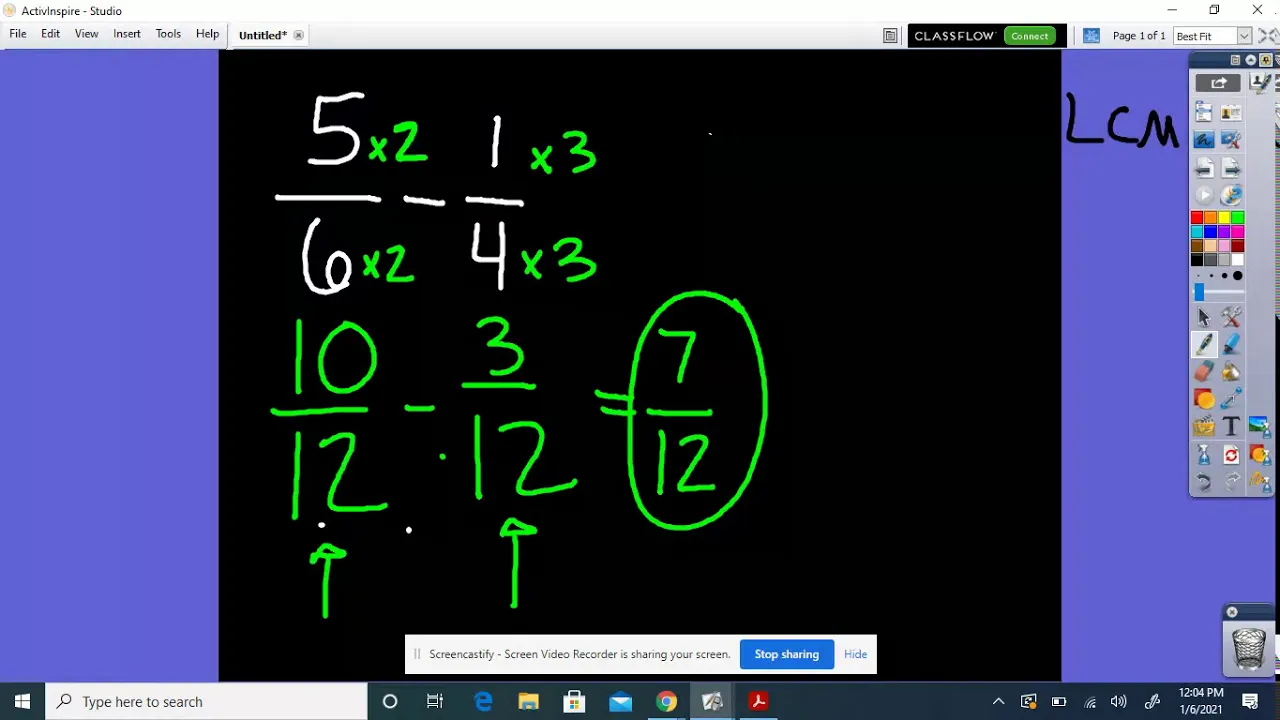Choose the black color swatch
The width and height of the screenshot is (1280, 720).
point(1197,259)
